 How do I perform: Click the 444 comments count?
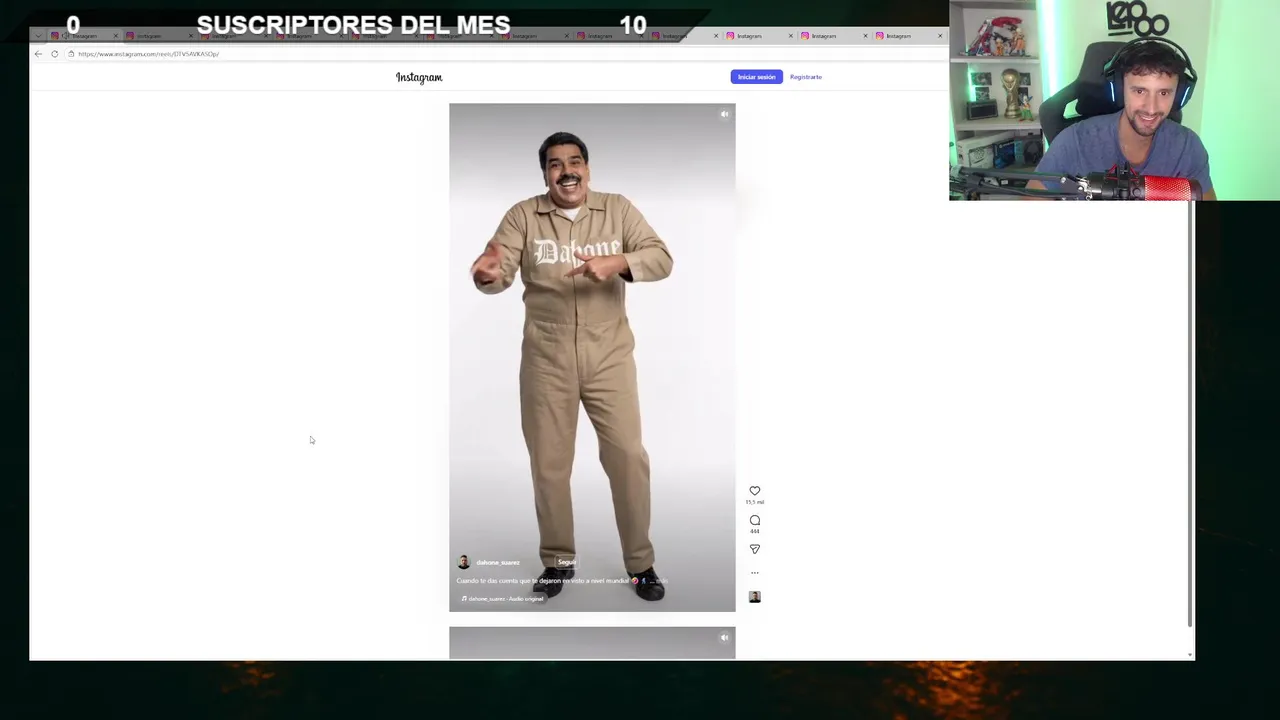click(755, 531)
